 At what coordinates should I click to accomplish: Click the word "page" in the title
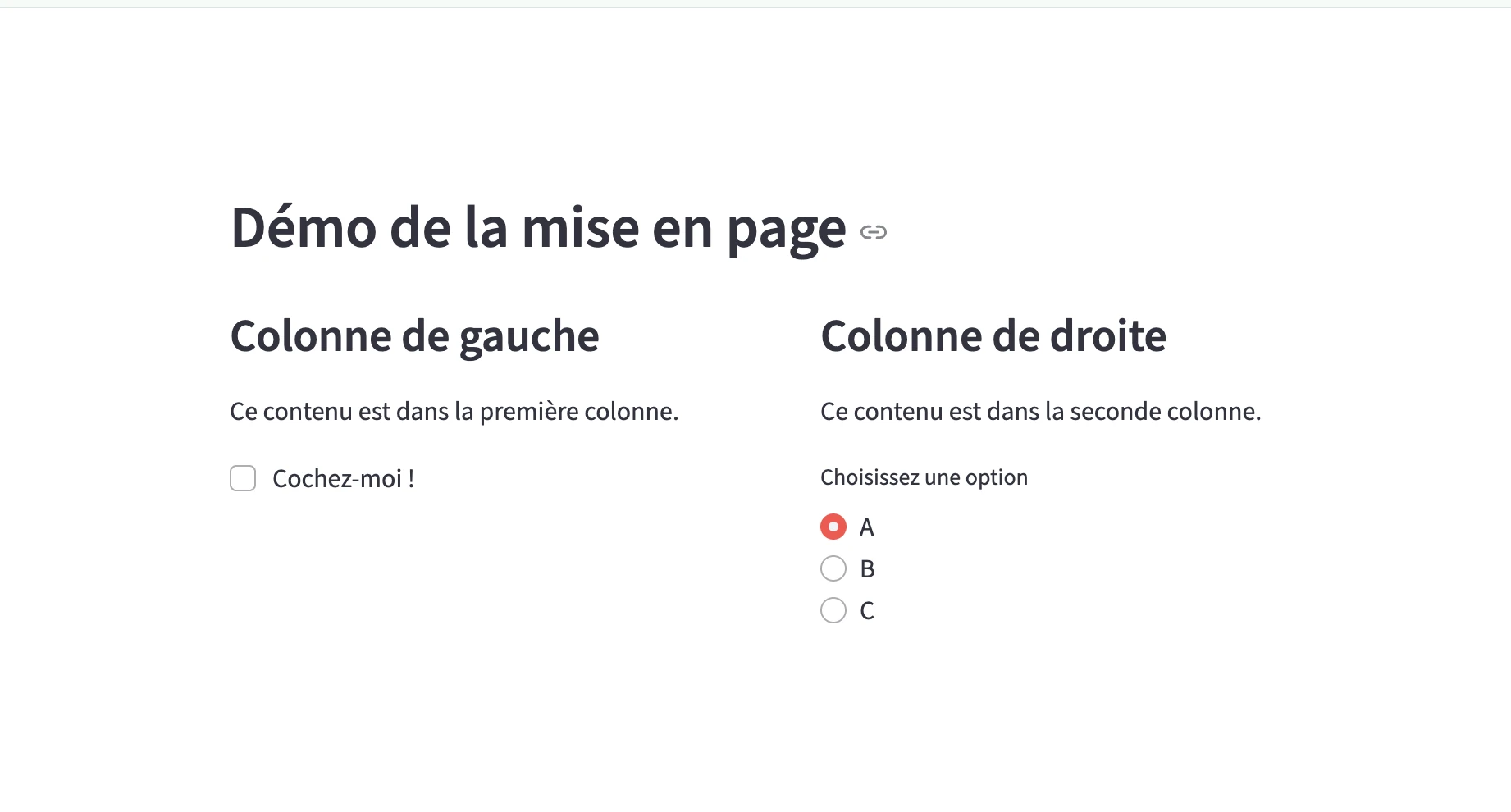[x=786, y=230]
